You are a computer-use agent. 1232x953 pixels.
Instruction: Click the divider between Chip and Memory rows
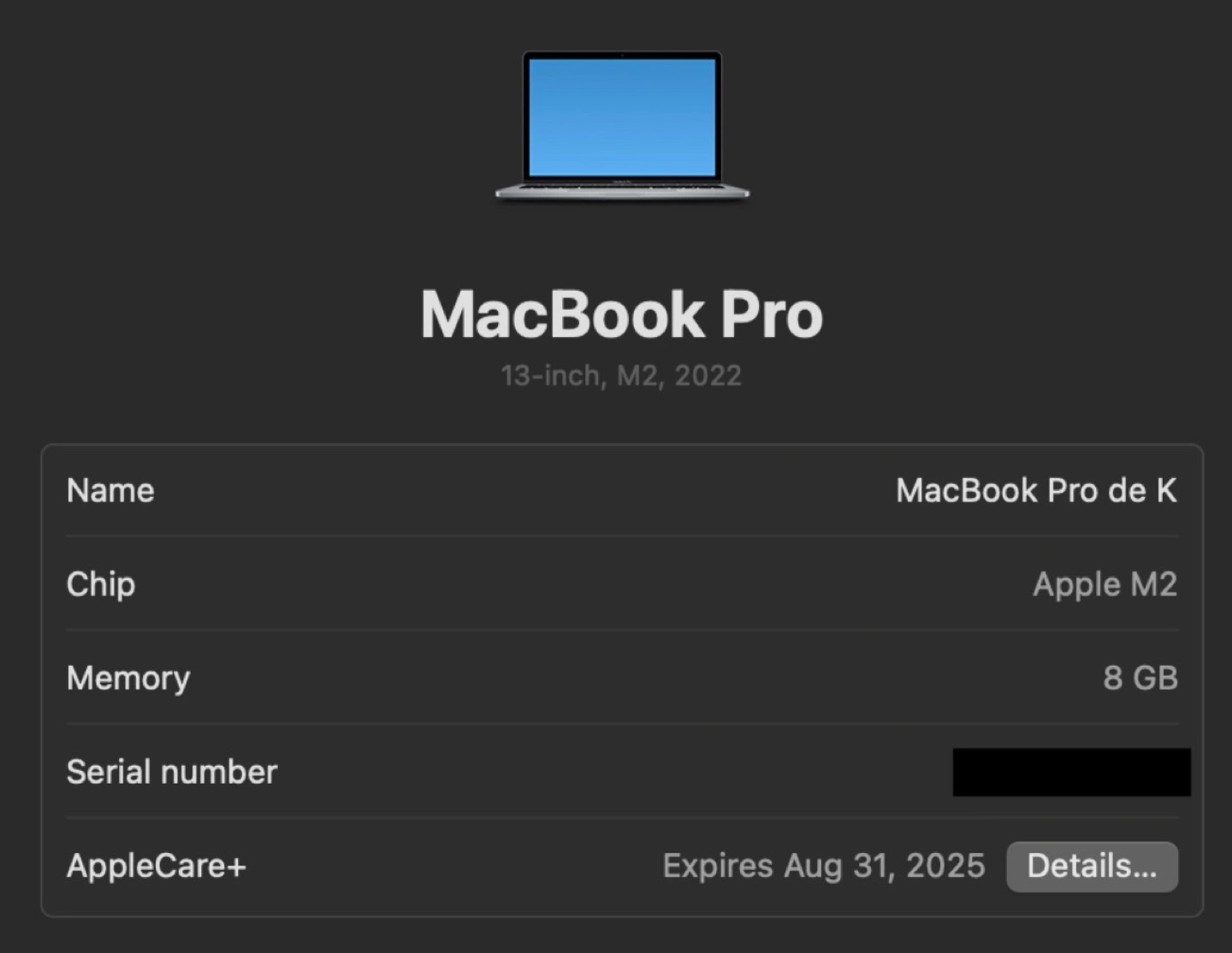(622, 631)
